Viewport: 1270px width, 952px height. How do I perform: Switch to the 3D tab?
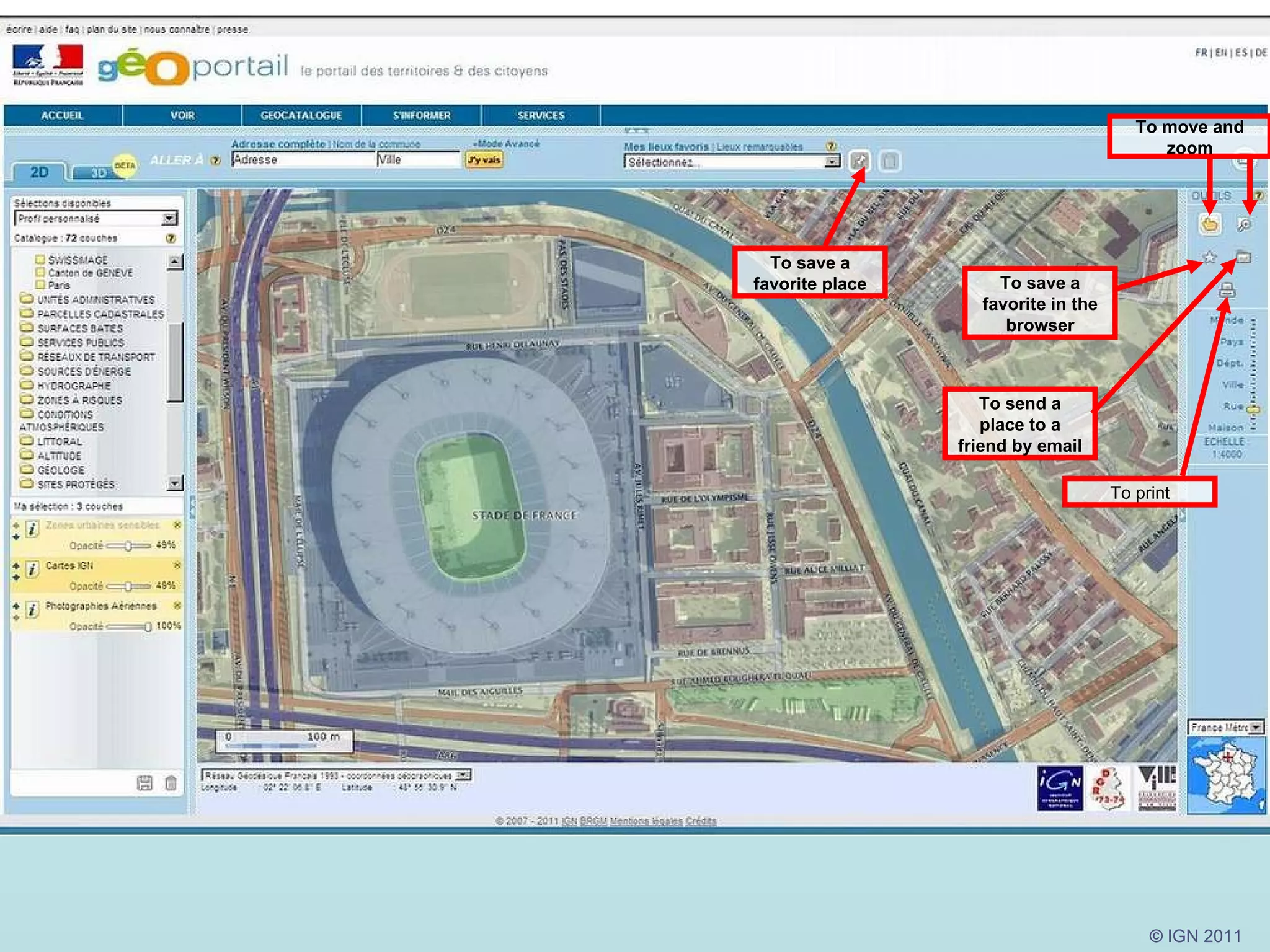click(x=98, y=172)
